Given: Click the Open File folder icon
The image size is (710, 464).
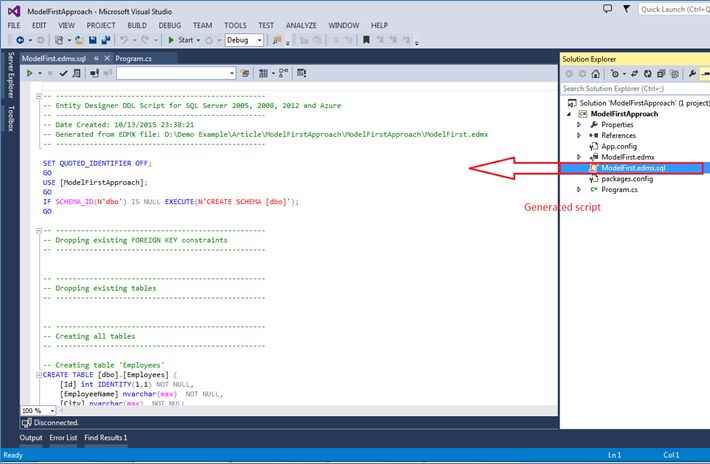Looking at the screenshot, I should tap(79, 40).
